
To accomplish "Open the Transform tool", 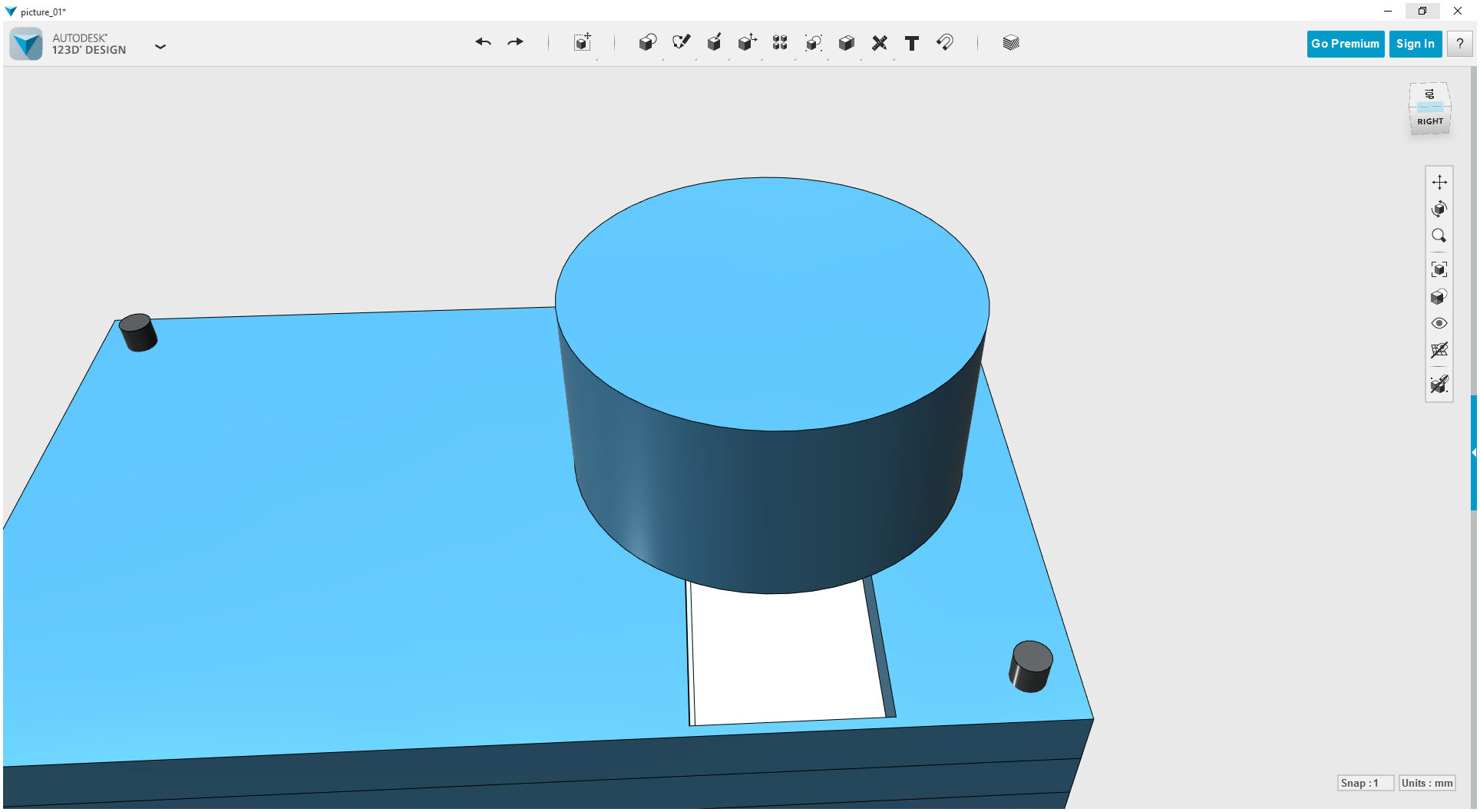I will coord(583,42).
